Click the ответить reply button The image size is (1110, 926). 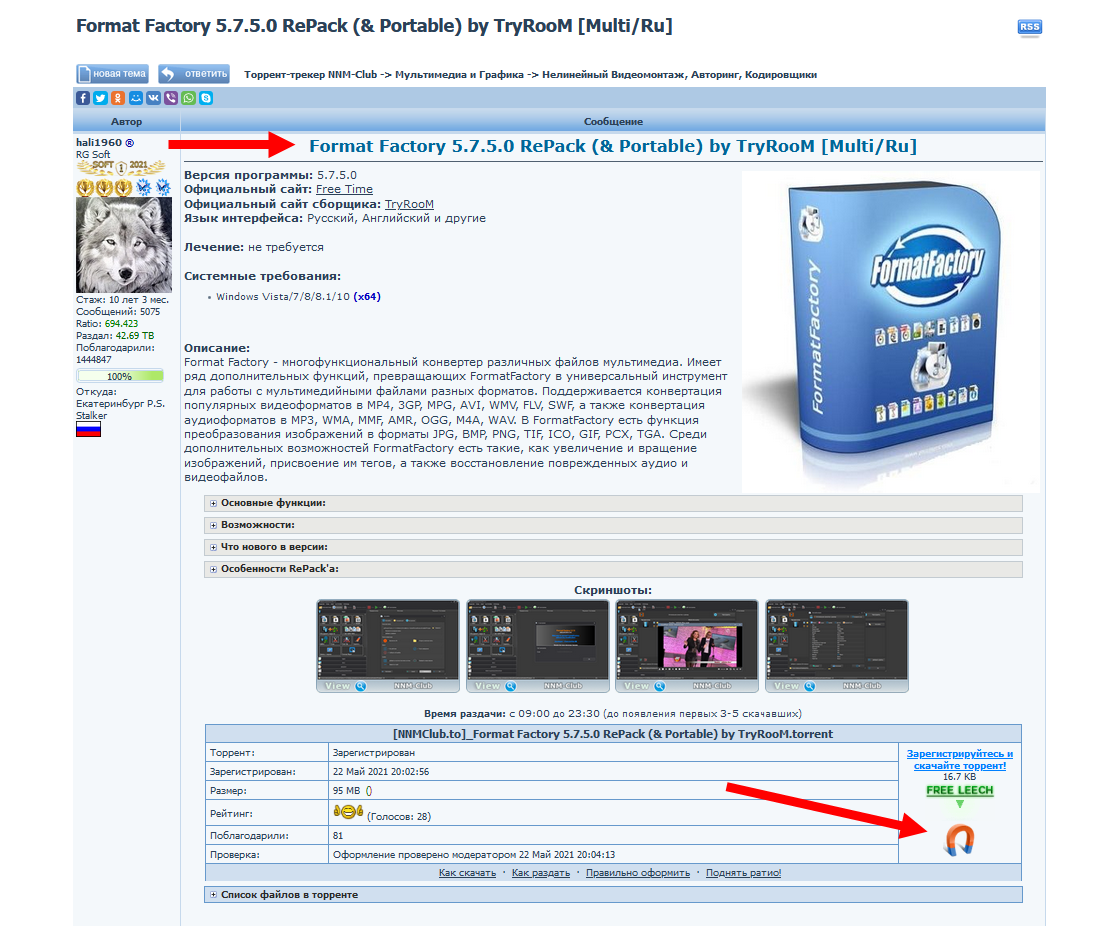point(194,74)
